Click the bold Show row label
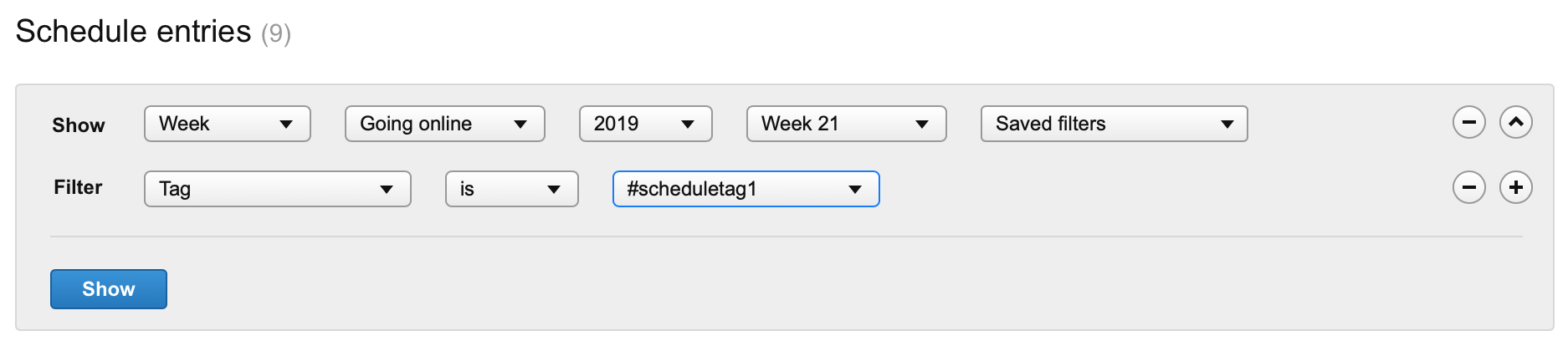The width and height of the screenshot is (1568, 346). tap(79, 125)
